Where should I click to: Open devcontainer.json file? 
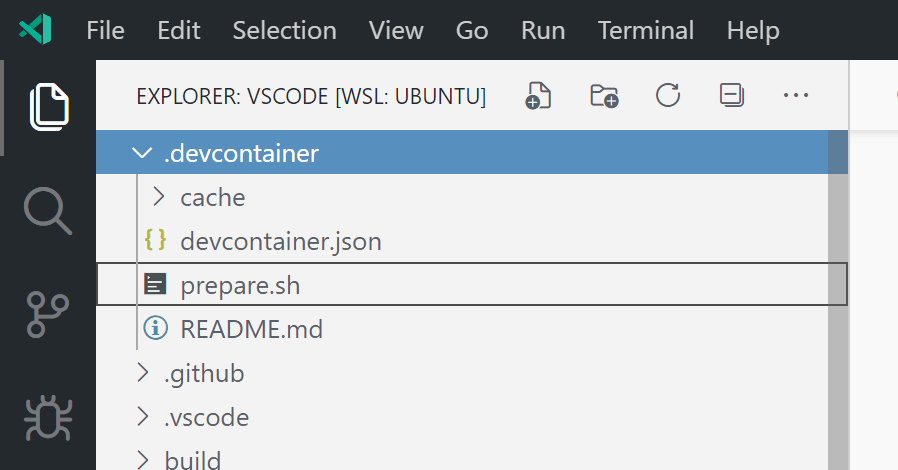[280, 241]
